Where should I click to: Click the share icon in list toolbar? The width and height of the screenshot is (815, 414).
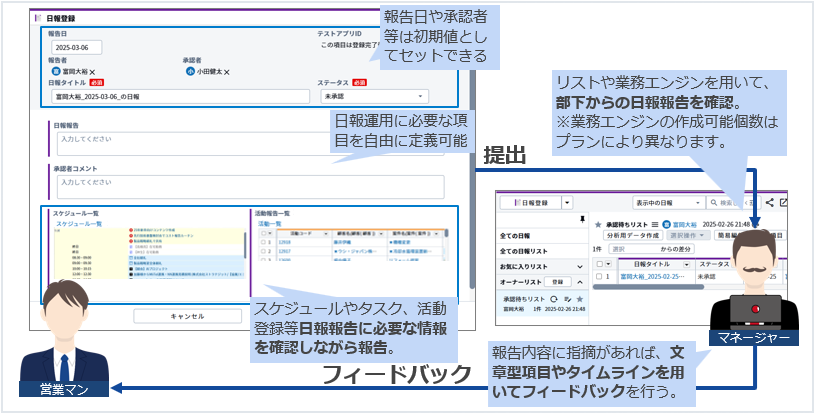click(x=769, y=202)
